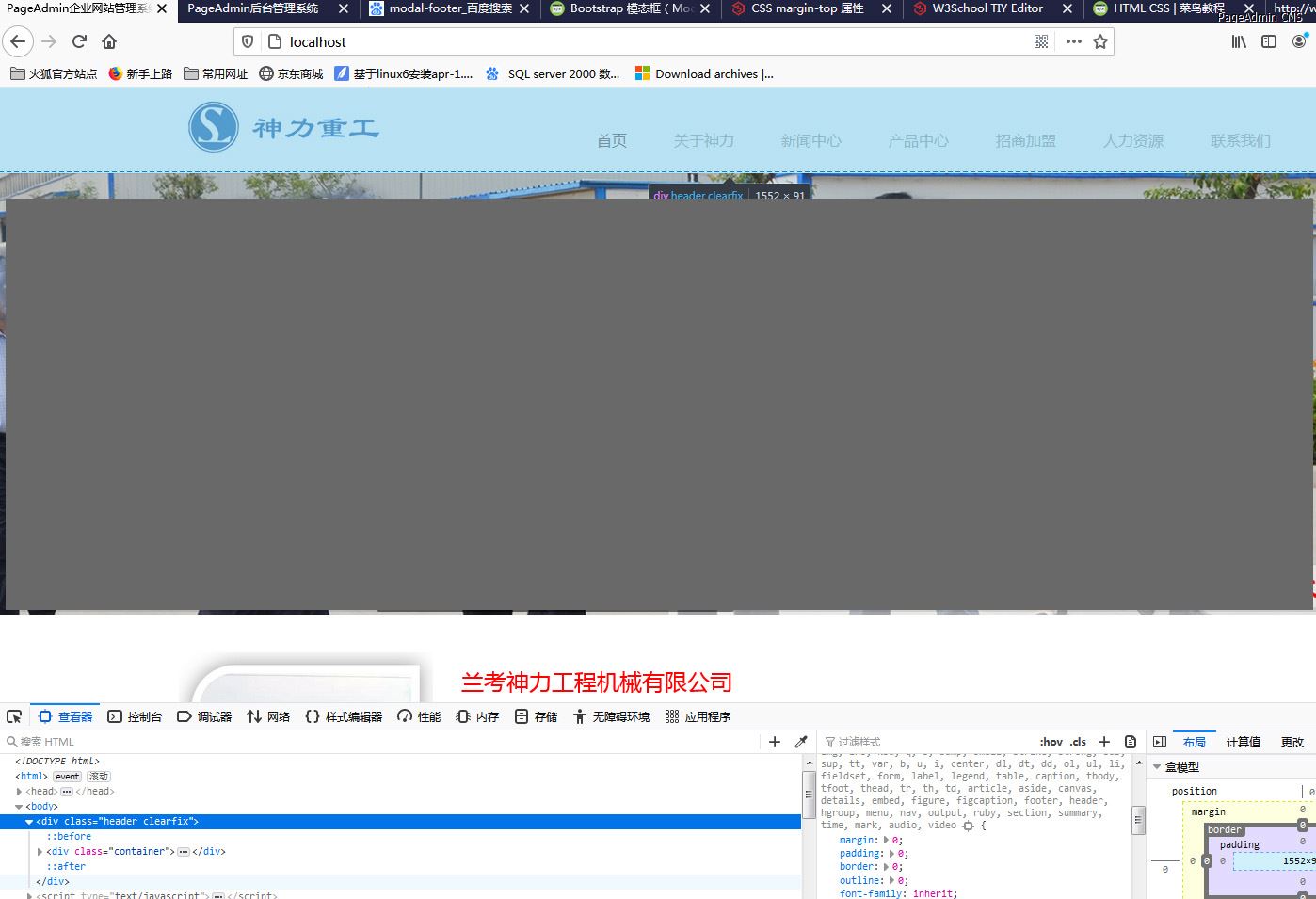The height and width of the screenshot is (899, 1316).
Task: Open the 无障碍环境 accessibility panel
Action: [611, 716]
